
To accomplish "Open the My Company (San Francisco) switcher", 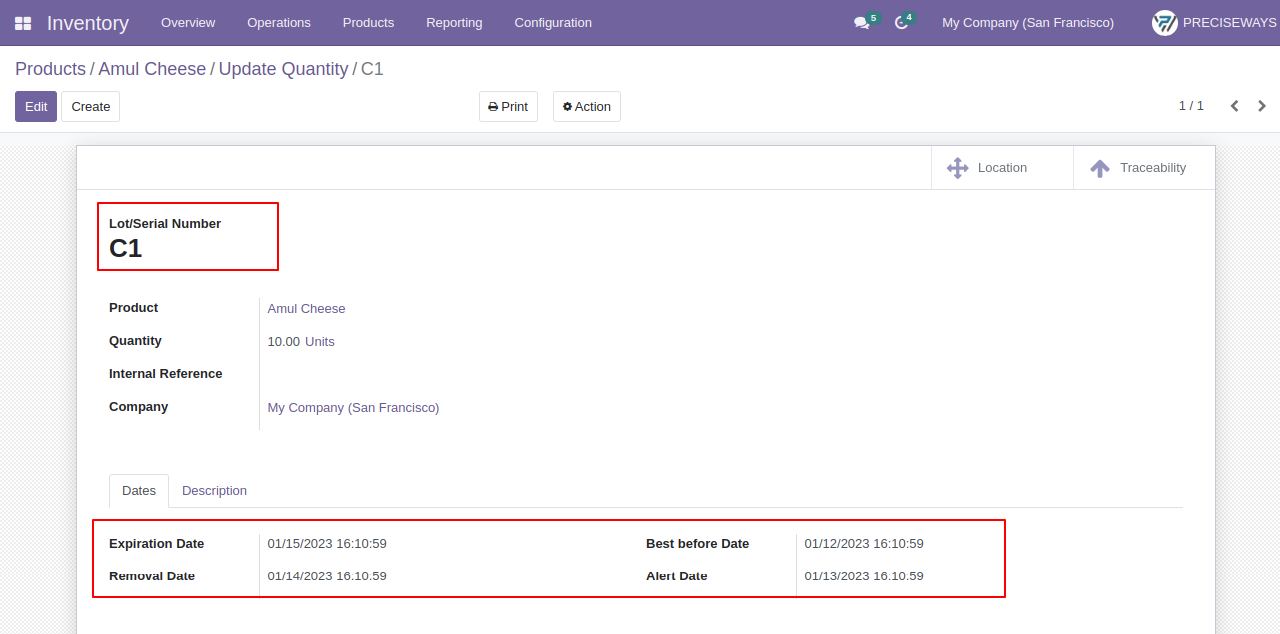I will (x=1028, y=23).
